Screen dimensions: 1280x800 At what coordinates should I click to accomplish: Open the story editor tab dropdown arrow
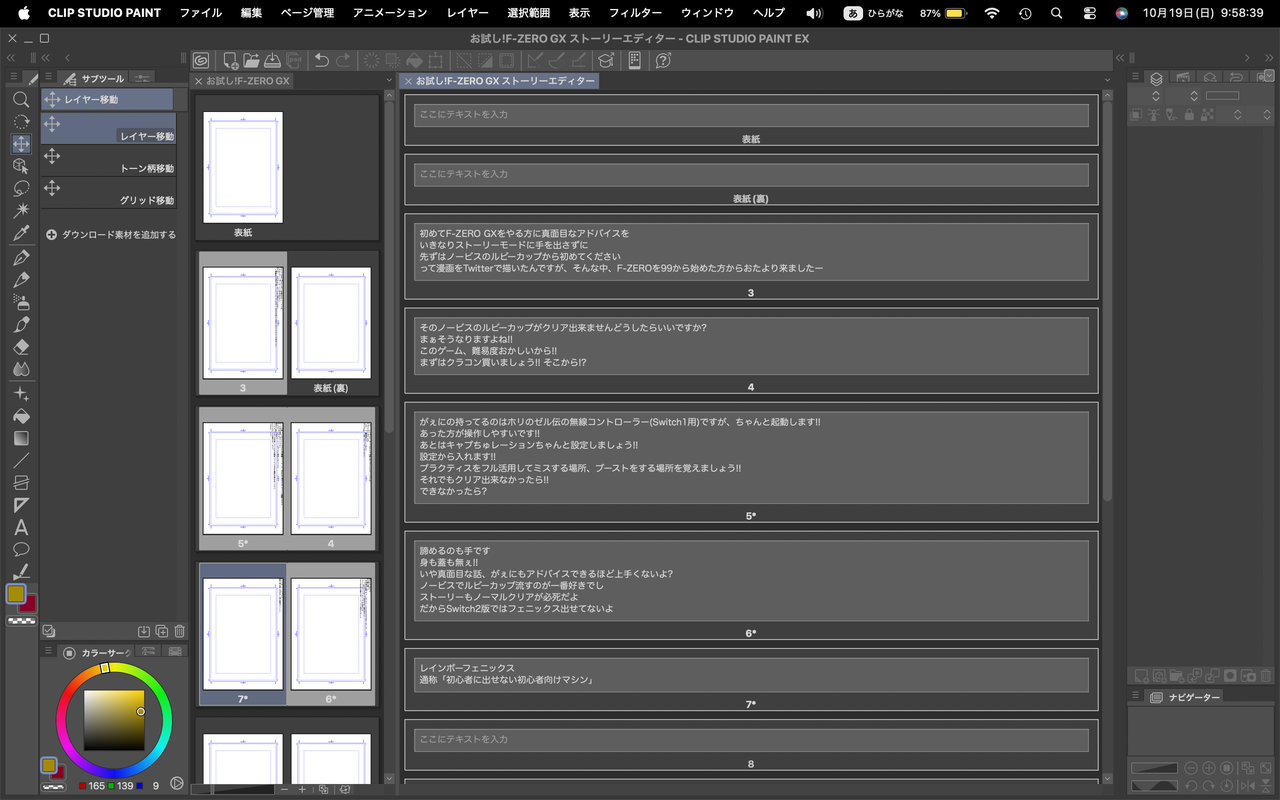(1108, 80)
